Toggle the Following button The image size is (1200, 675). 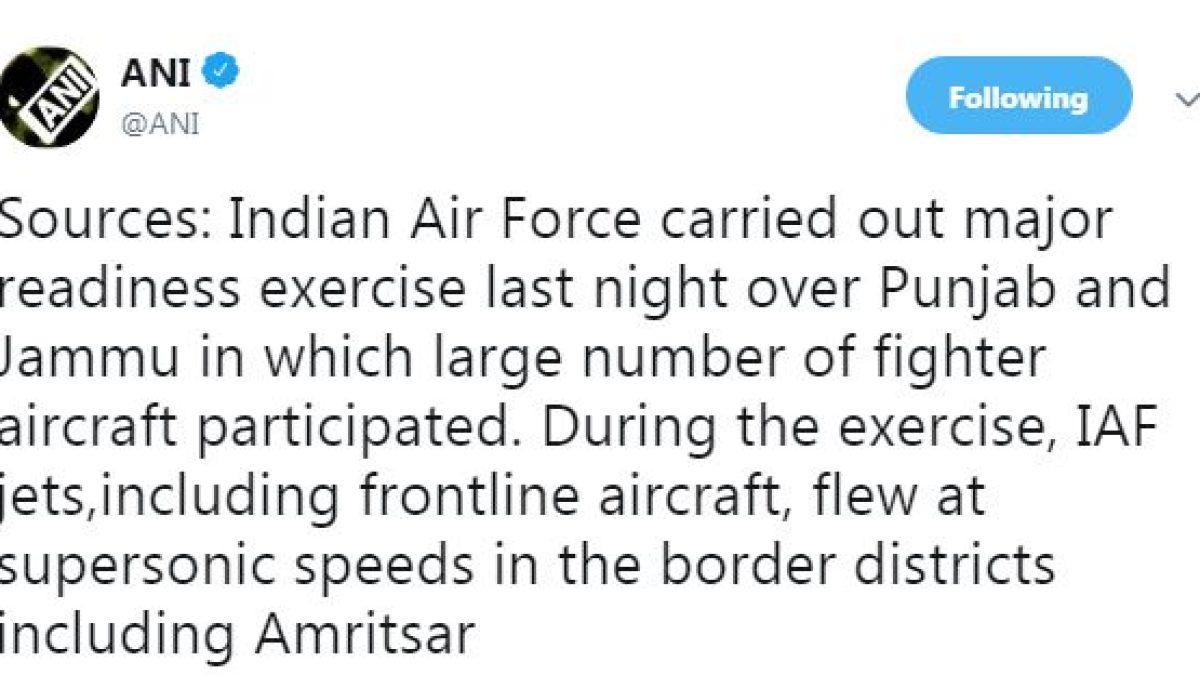point(1018,97)
